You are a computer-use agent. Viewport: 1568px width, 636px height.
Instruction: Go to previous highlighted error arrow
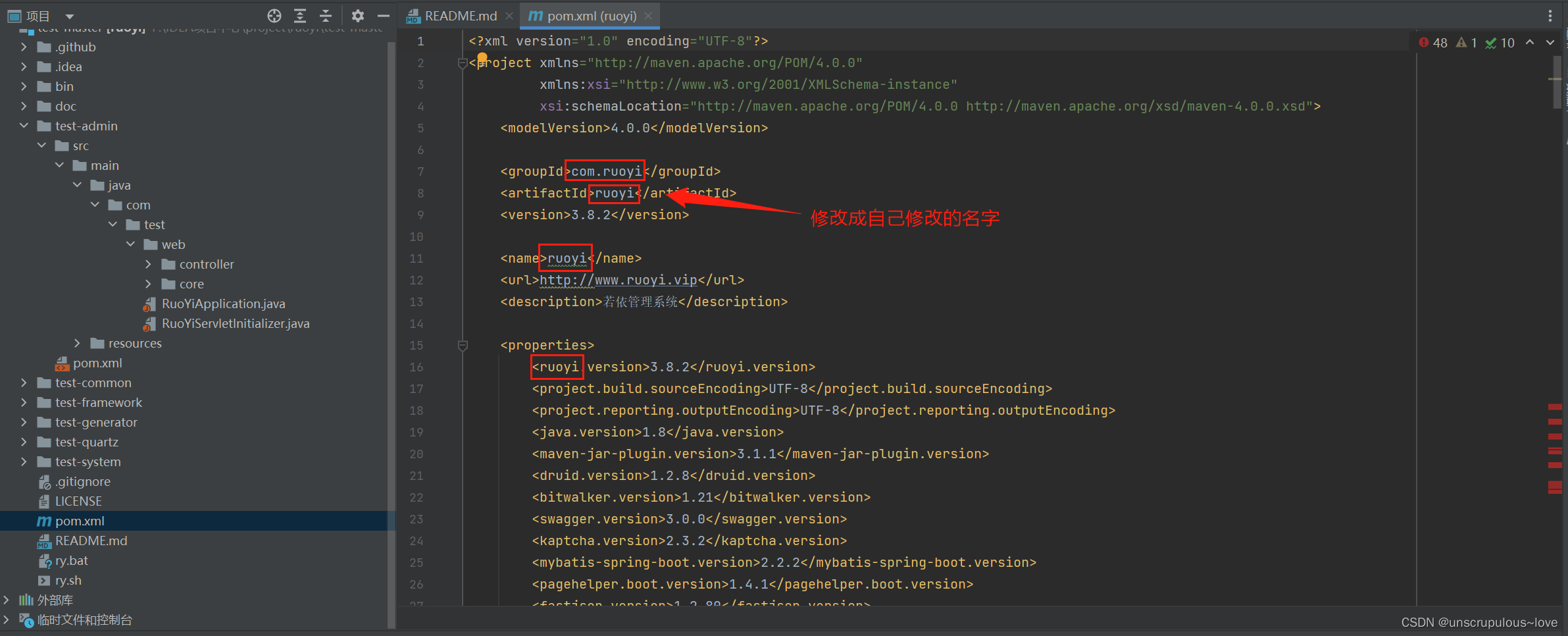coord(1530,42)
